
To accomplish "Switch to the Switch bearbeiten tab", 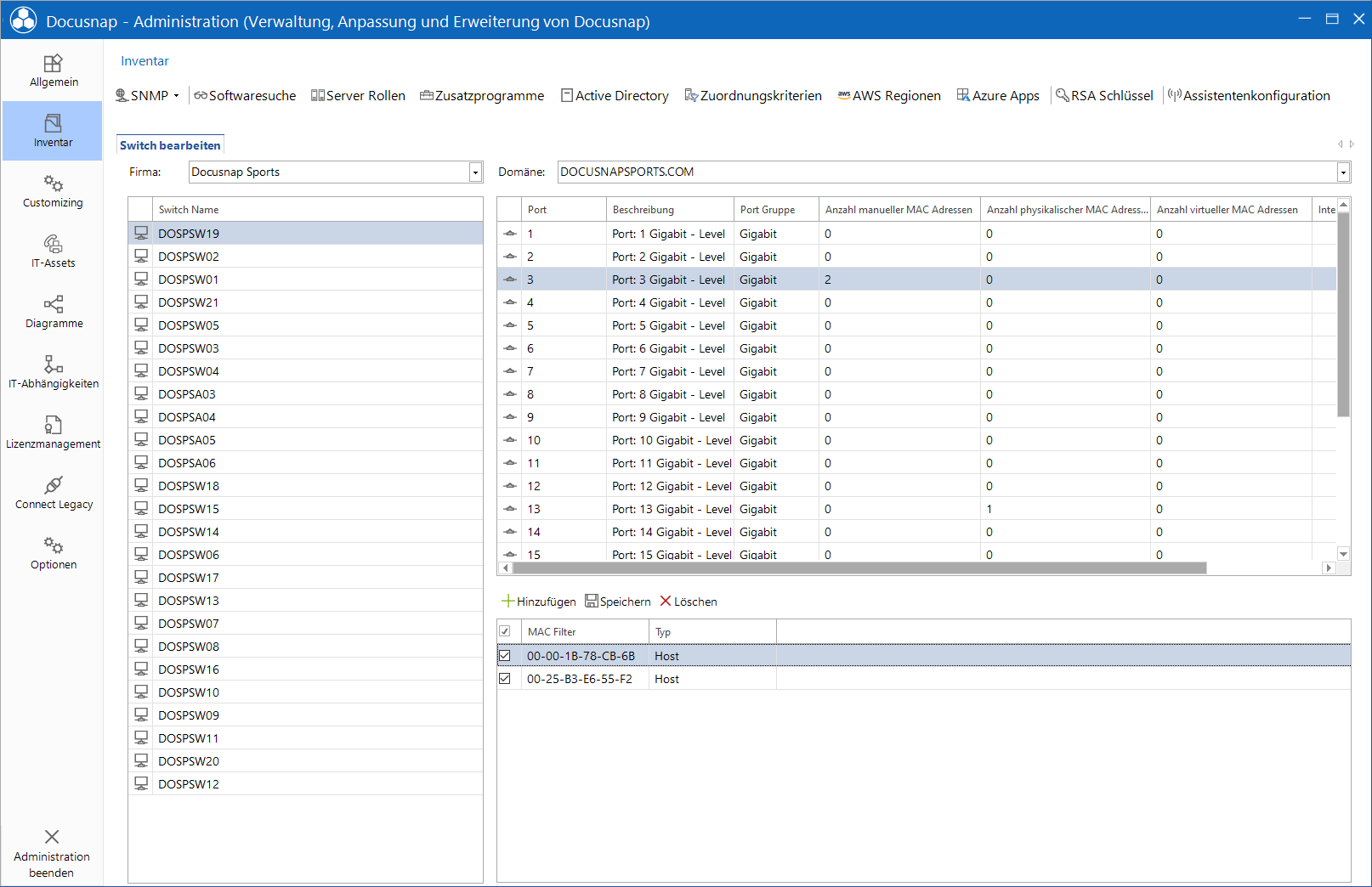I will tap(170, 145).
